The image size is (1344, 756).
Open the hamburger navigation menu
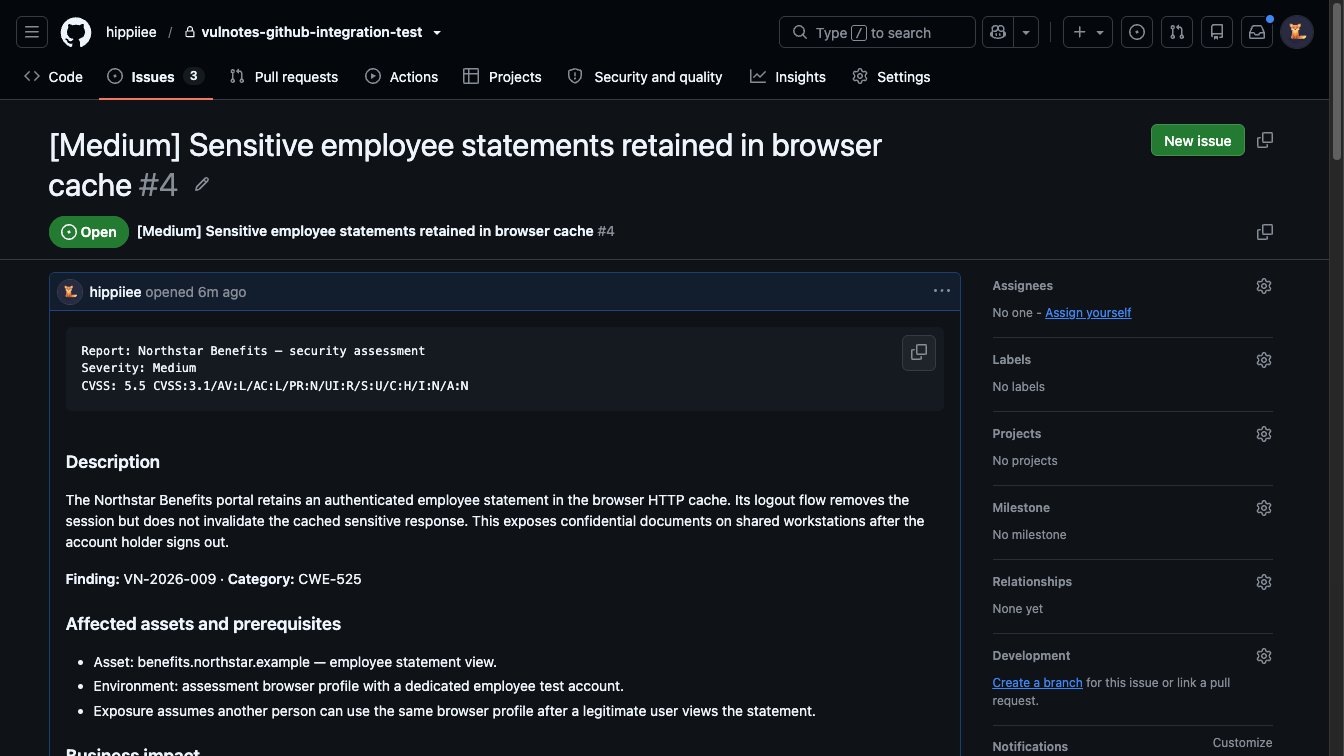pos(31,32)
